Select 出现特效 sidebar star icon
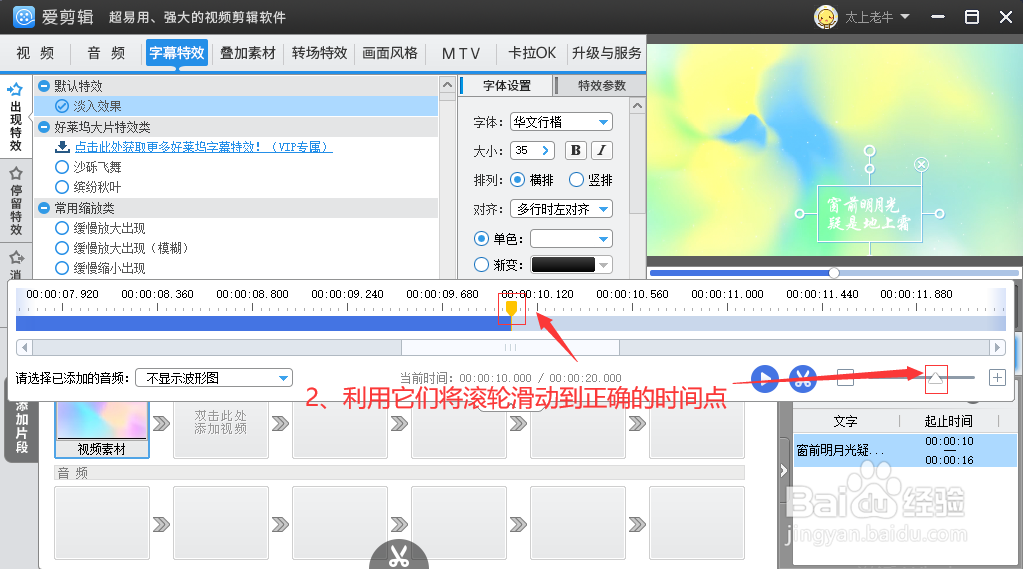The width and height of the screenshot is (1023, 569). 16,89
